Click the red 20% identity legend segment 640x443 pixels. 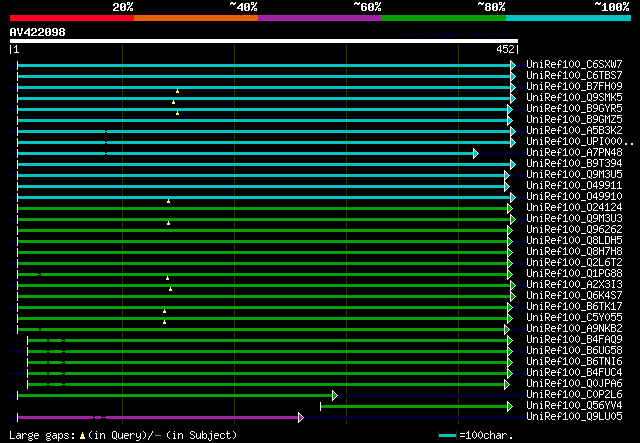pos(71,18)
